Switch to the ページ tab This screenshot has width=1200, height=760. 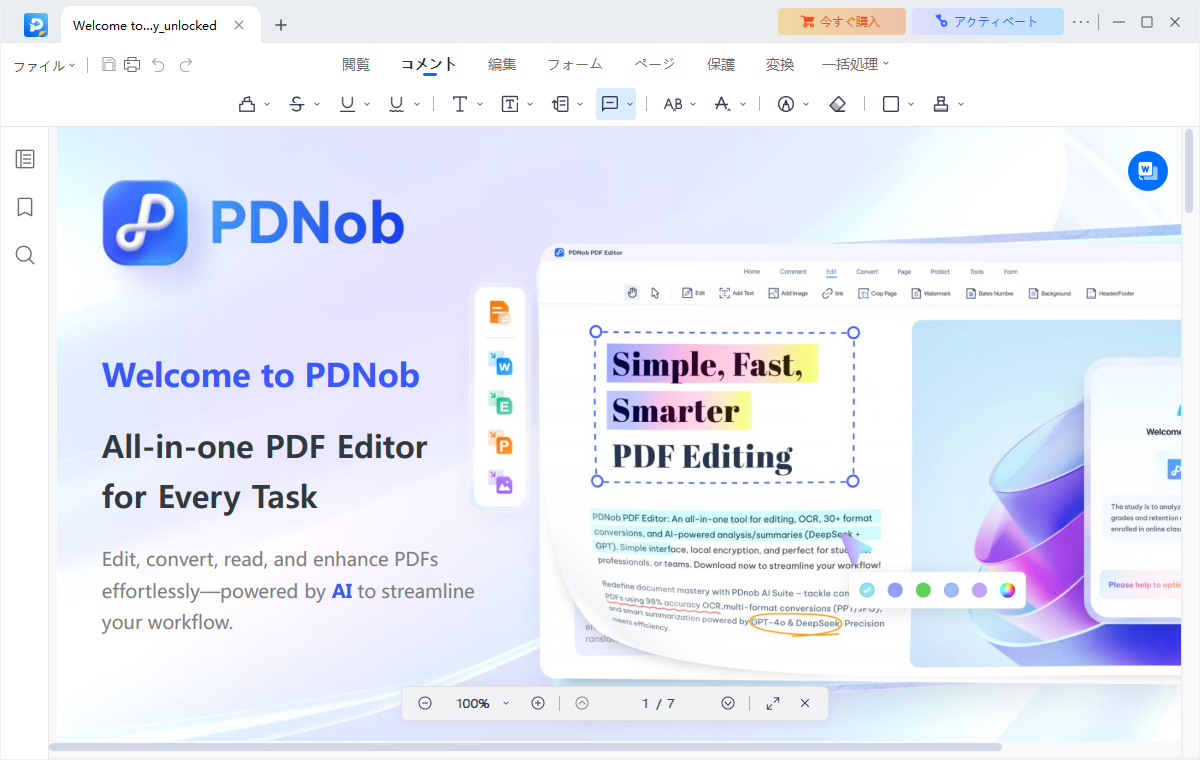pyautogui.click(x=655, y=64)
